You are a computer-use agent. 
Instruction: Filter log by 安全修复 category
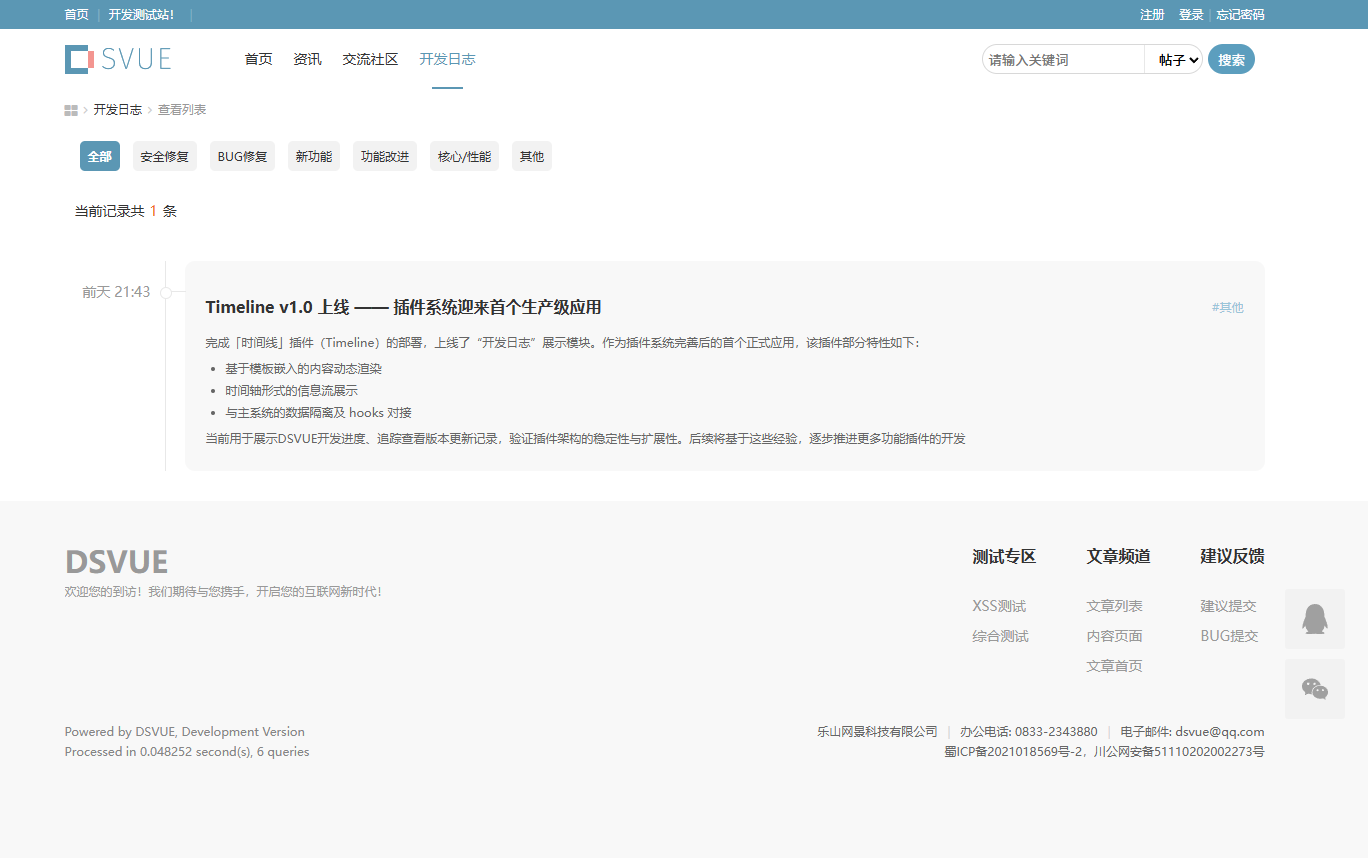(x=164, y=157)
